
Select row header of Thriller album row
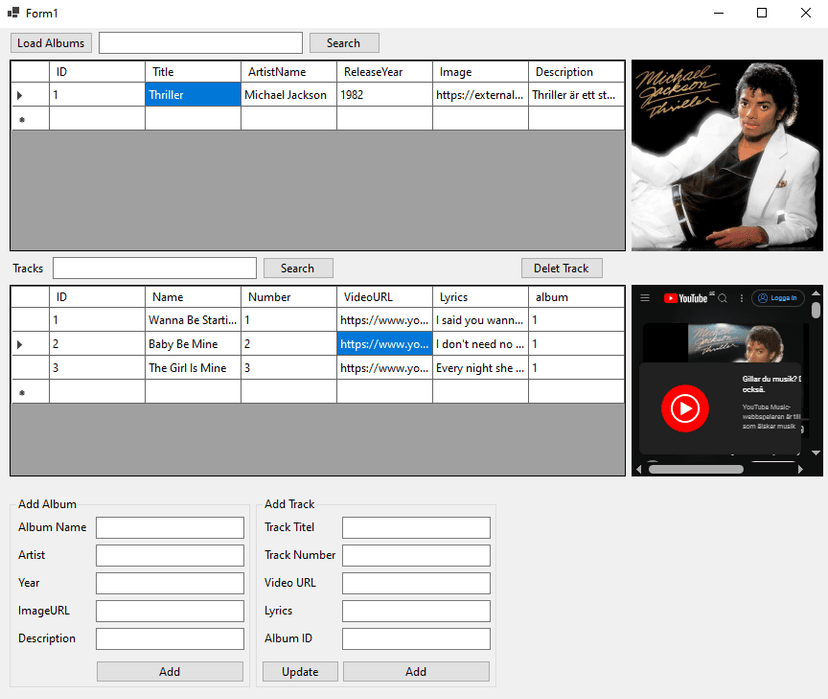pos(30,95)
